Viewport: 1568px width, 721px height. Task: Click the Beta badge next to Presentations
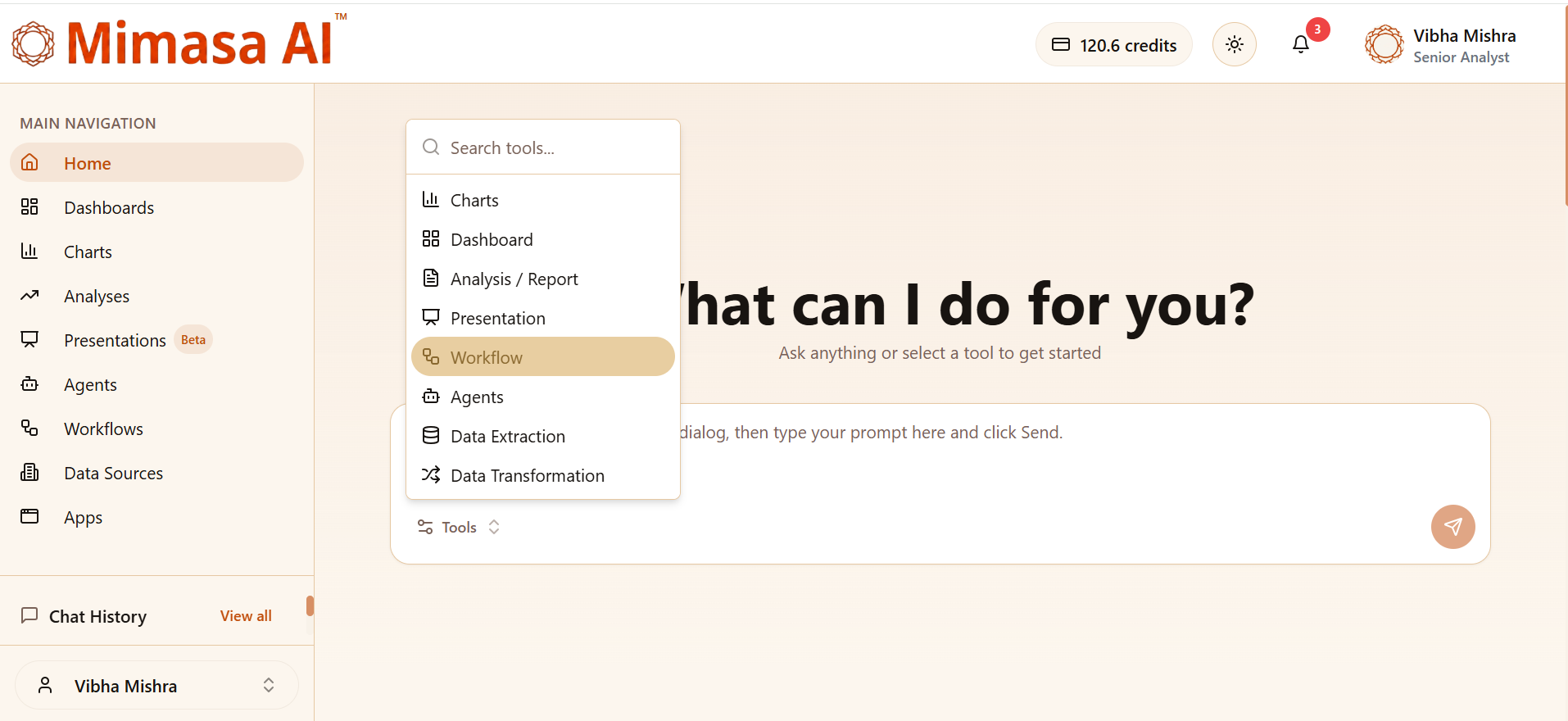[x=193, y=339]
